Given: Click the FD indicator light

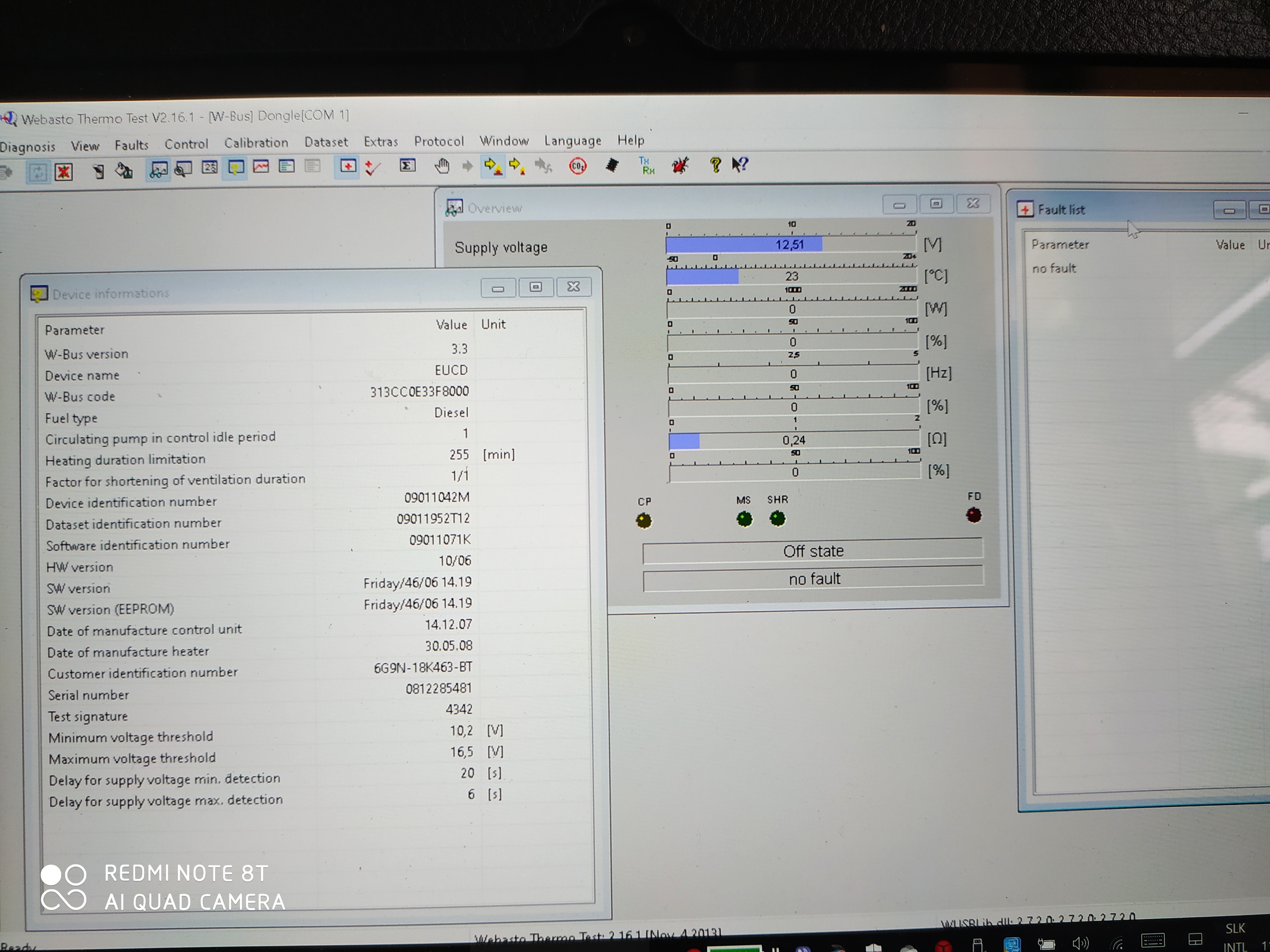Looking at the screenshot, I should click(x=974, y=515).
